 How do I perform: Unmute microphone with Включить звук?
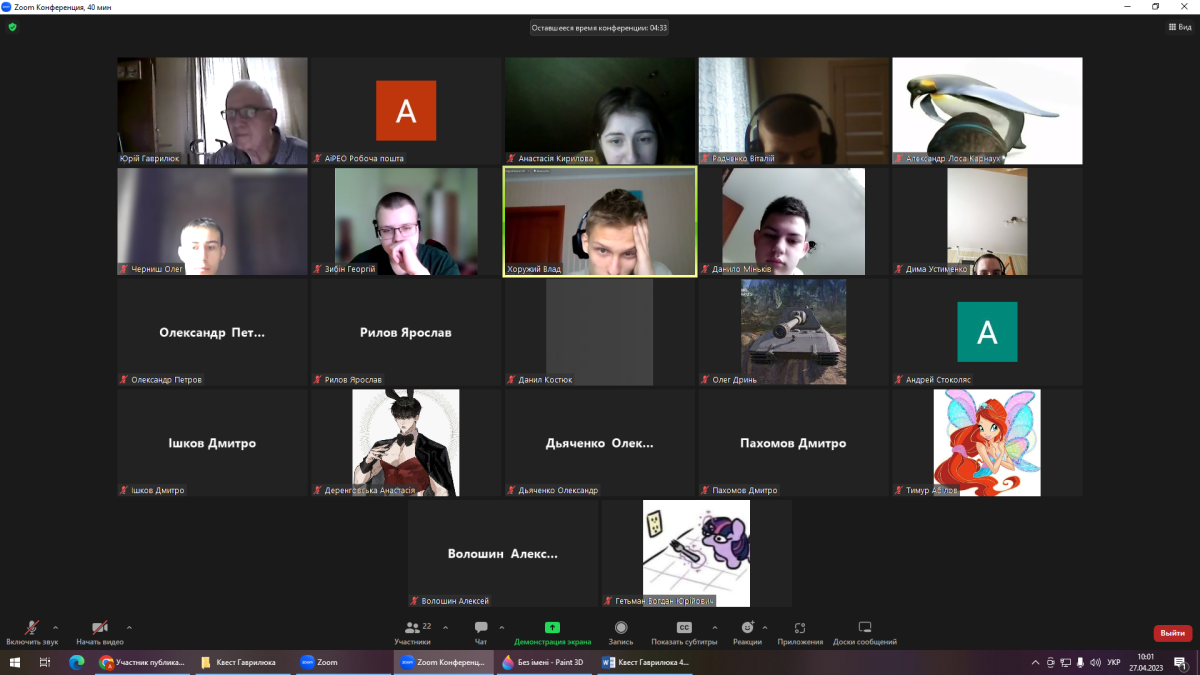tap(32, 628)
